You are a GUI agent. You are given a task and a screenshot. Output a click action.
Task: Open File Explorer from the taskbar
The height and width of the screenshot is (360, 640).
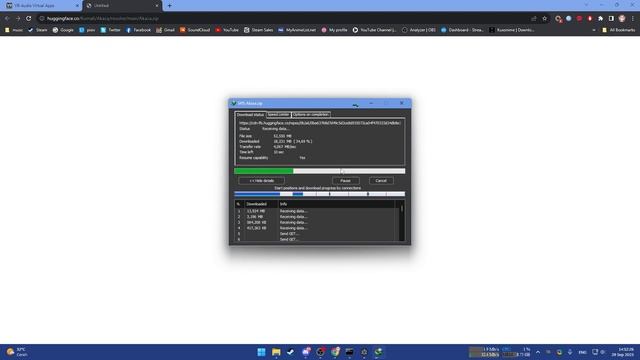(x=276, y=352)
